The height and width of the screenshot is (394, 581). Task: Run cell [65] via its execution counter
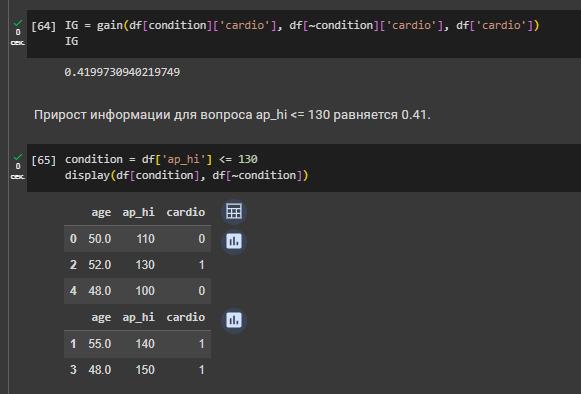44,160
